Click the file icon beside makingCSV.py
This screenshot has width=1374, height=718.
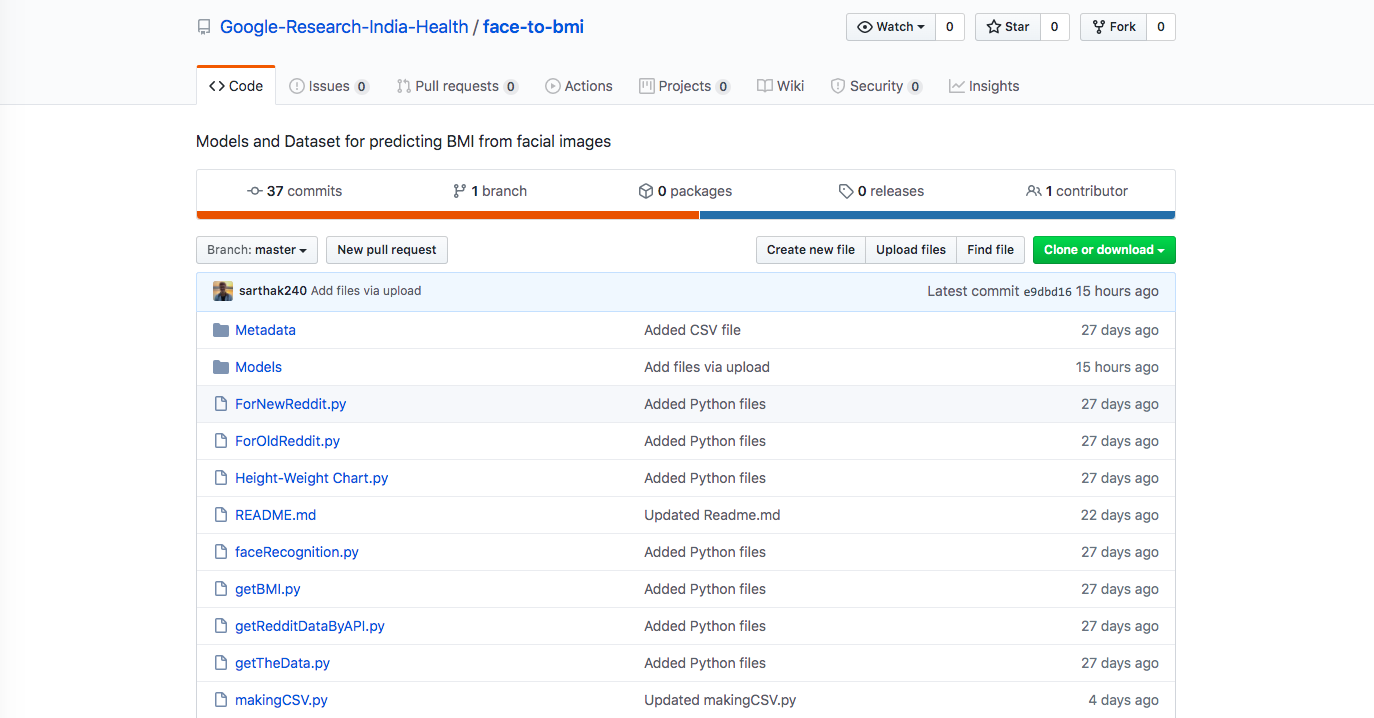[221, 700]
